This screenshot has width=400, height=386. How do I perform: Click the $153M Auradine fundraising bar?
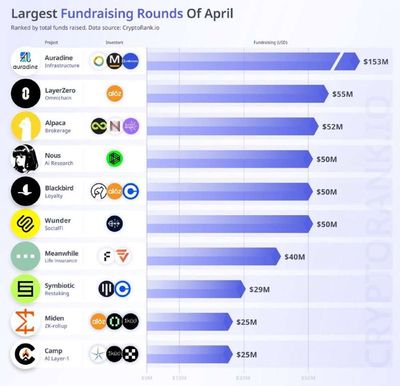click(253, 61)
